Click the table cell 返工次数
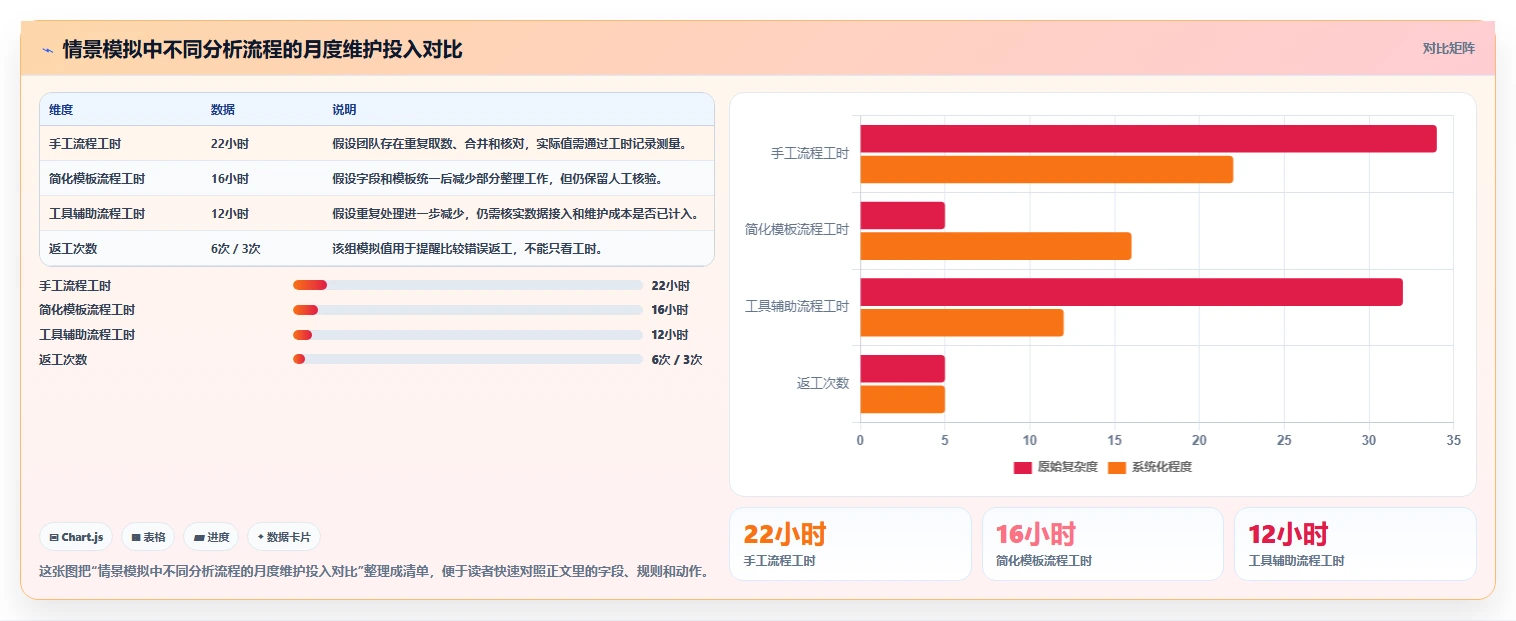Image resolution: width=1516 pixels, height=621 pixels. click(73, 249)
